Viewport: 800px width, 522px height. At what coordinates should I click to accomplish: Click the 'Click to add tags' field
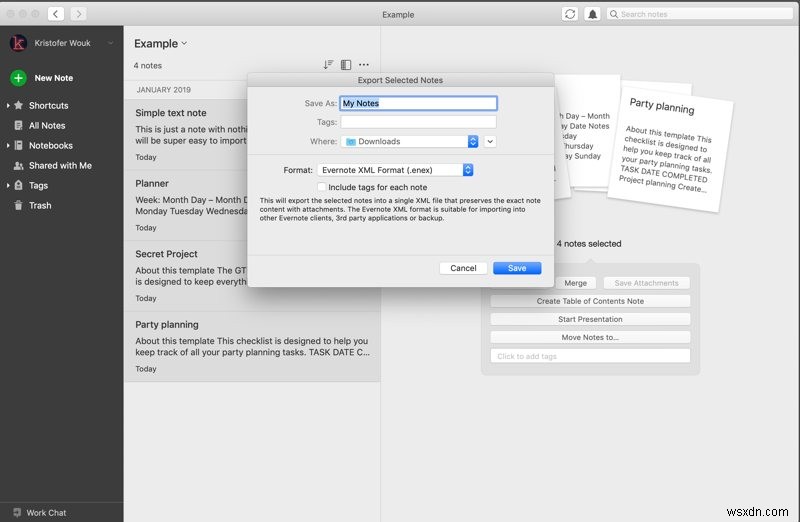pos(590,356)
